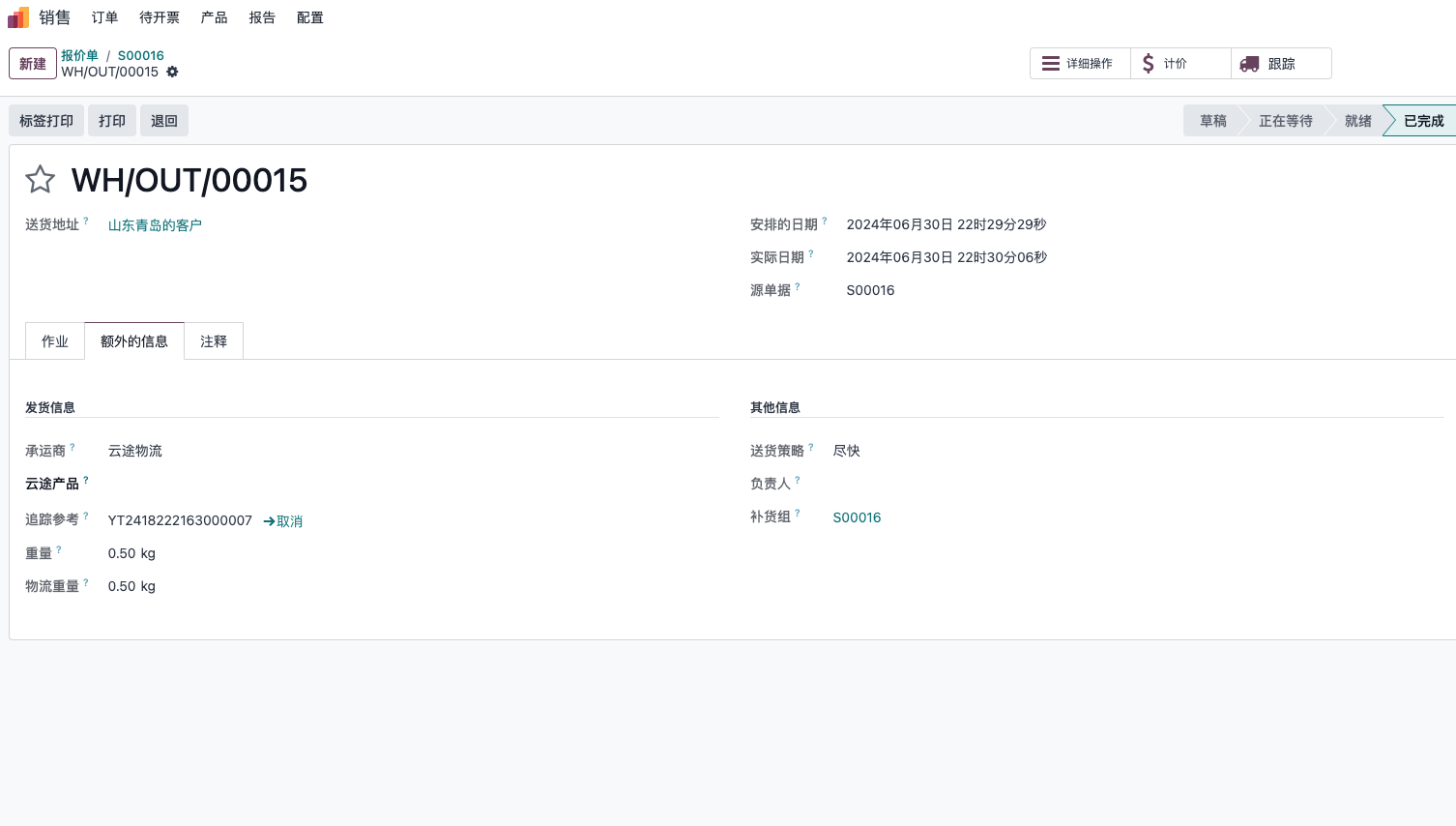The width and height of the screenshot is (1456, 826).
Task: Click the 就绪 status stage
Action: (1357, 121)
